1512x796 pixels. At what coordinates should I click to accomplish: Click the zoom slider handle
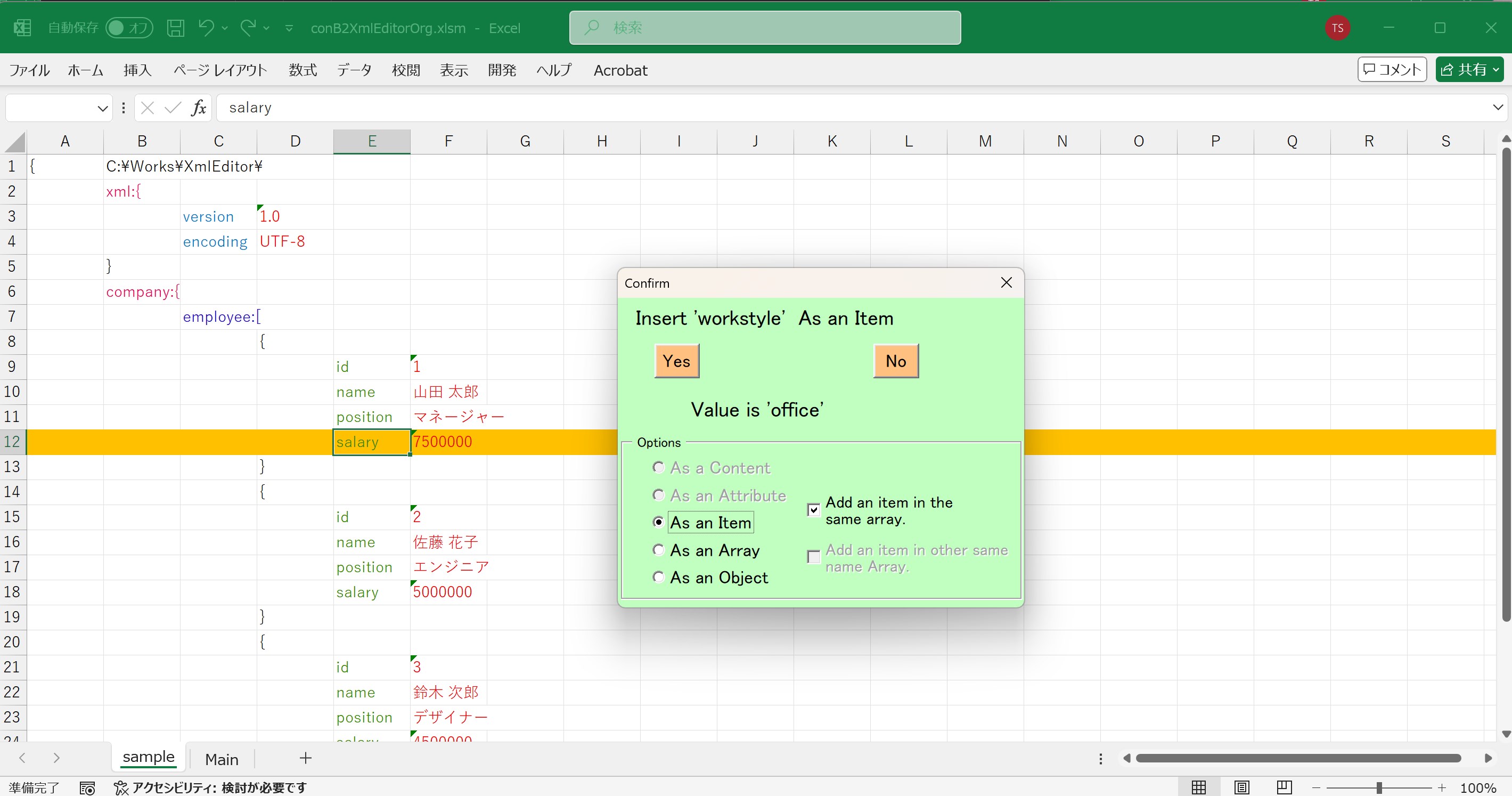click(x=1379, y=788)
